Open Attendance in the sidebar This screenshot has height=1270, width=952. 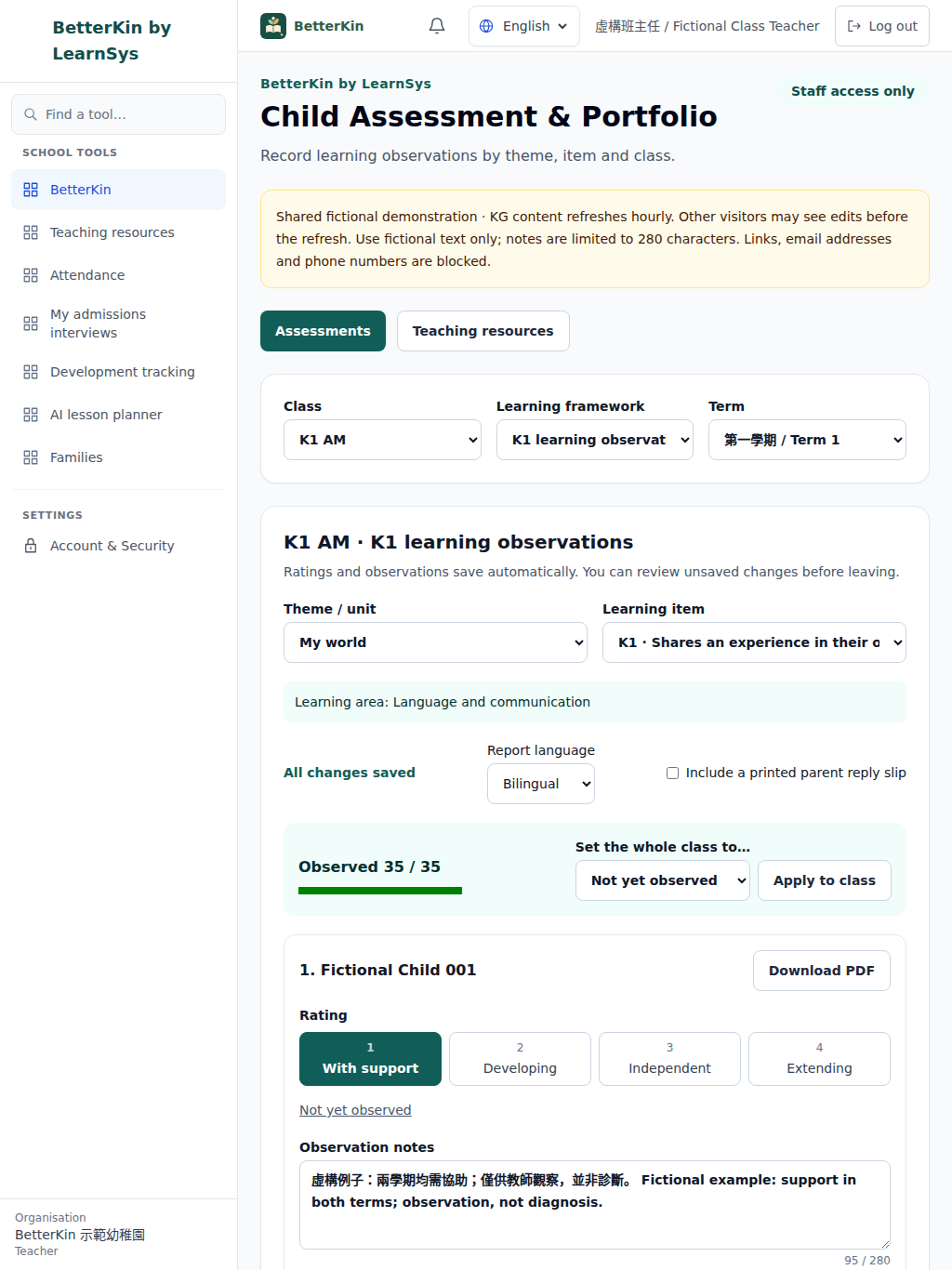(118, 275)
